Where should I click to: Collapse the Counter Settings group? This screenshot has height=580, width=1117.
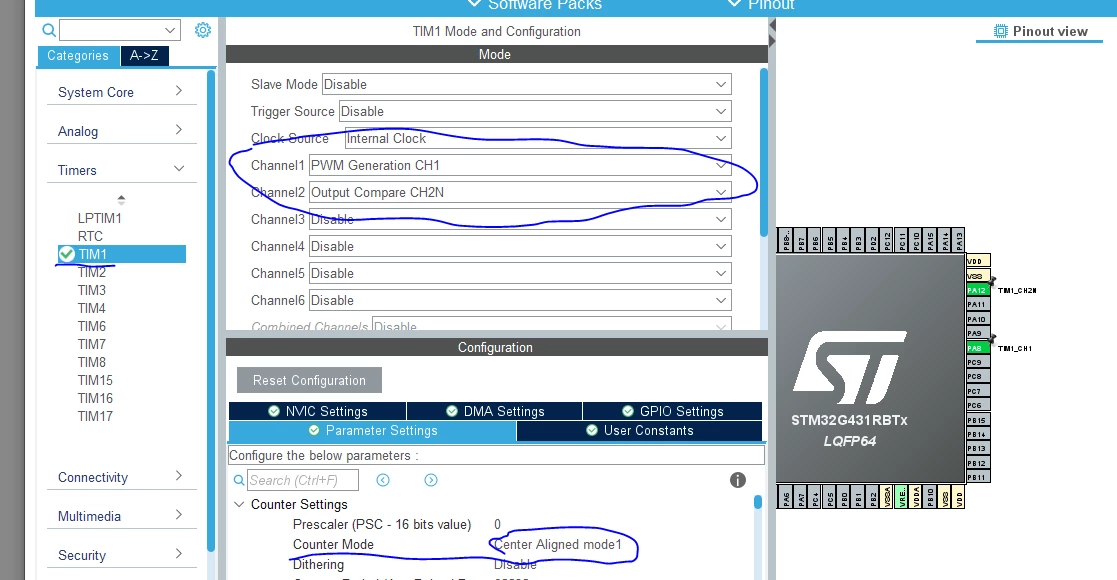(239, 504)
